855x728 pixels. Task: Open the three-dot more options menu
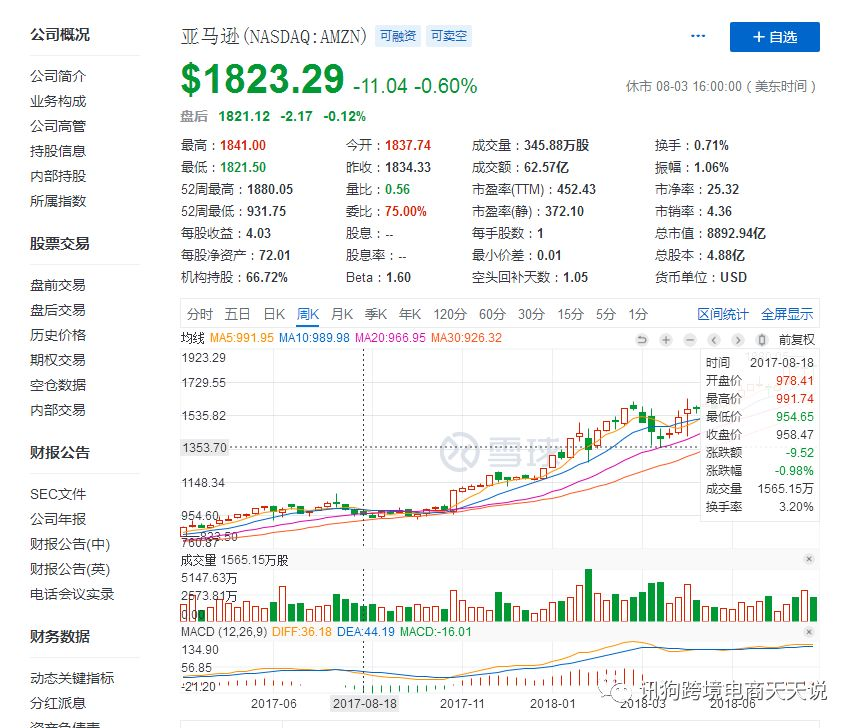coord(698,36)
